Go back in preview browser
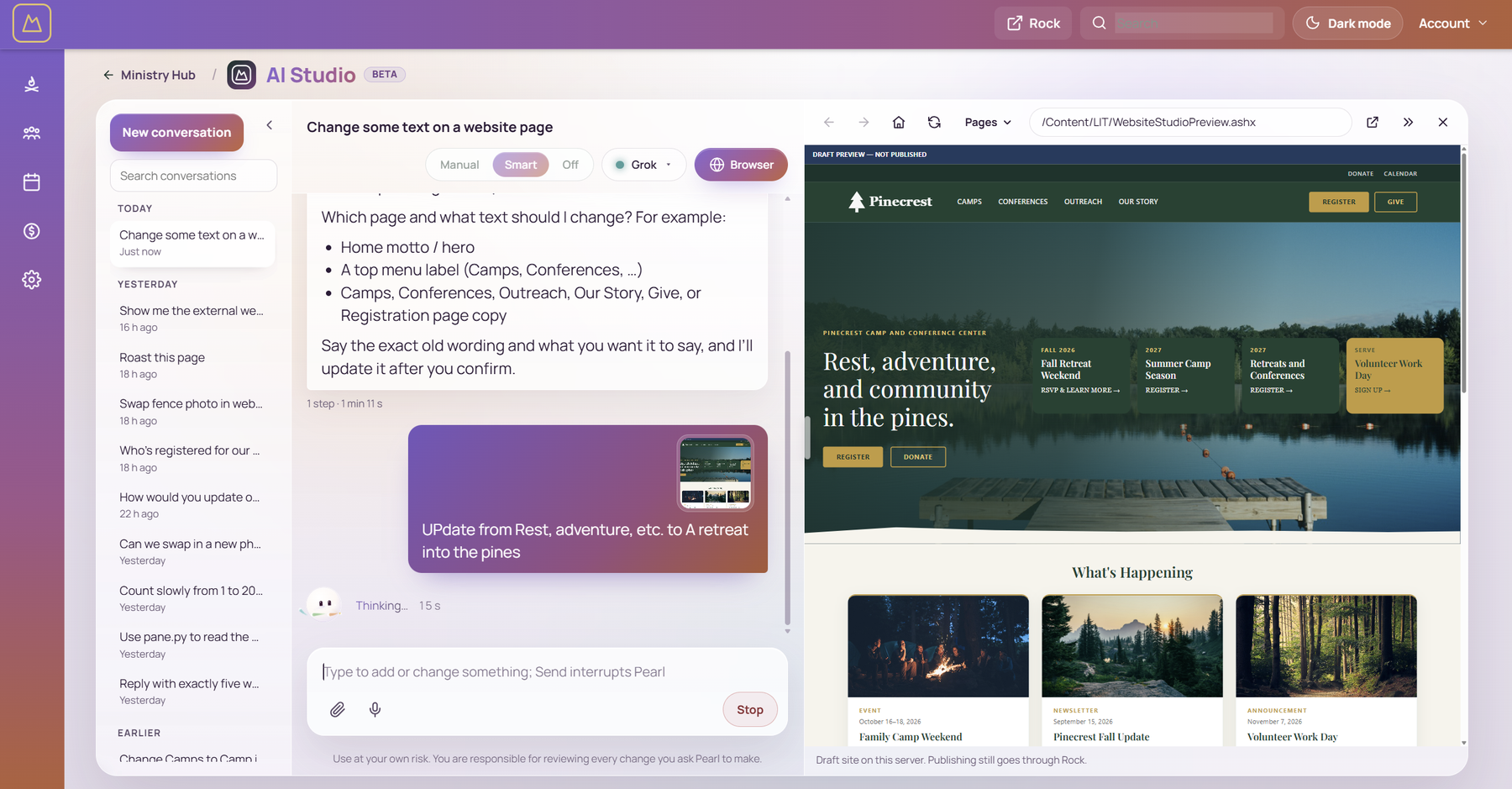 829,123
